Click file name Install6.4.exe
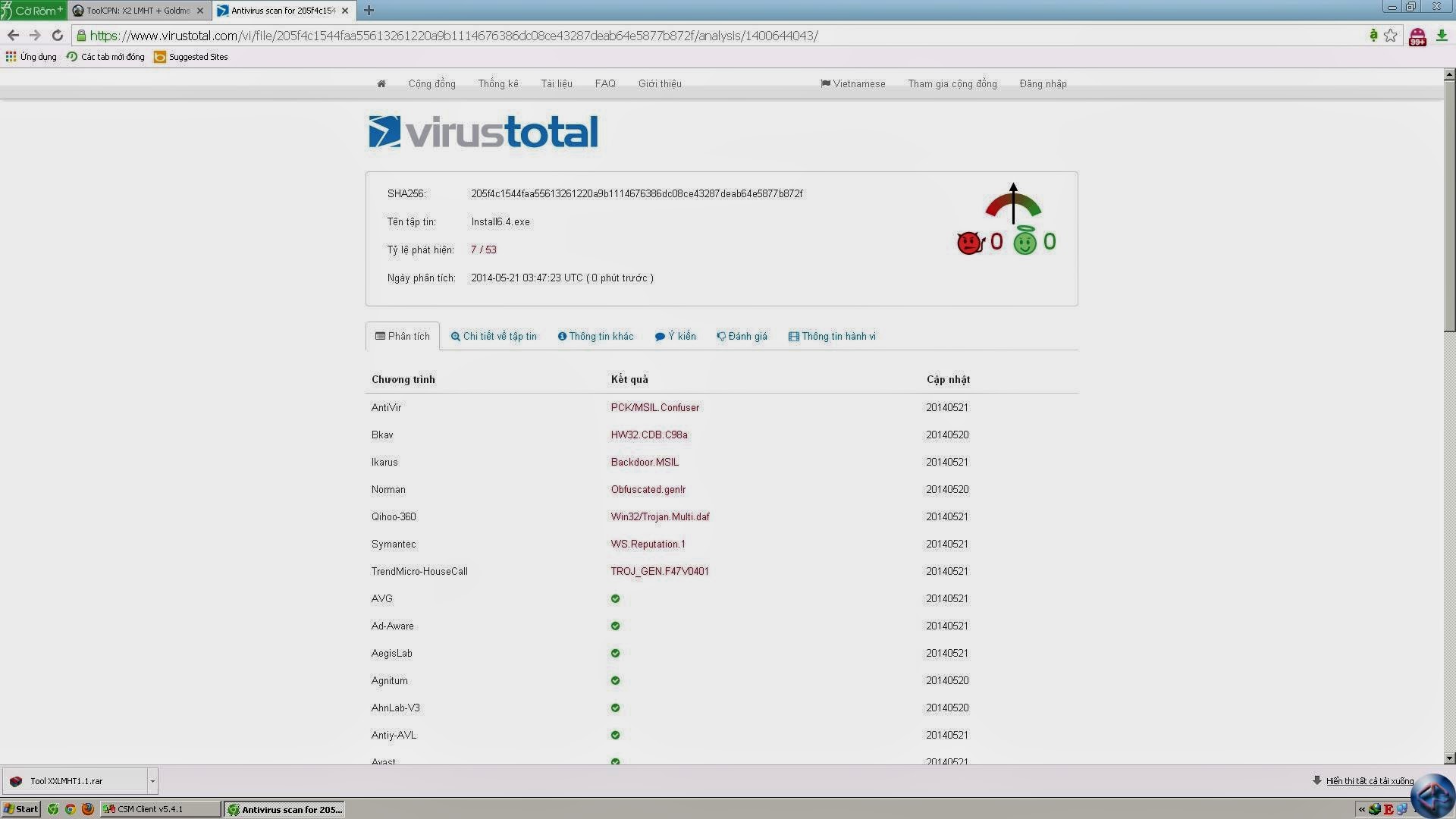Viewport: 1456px width, 819px height. (x=500, y=222)
